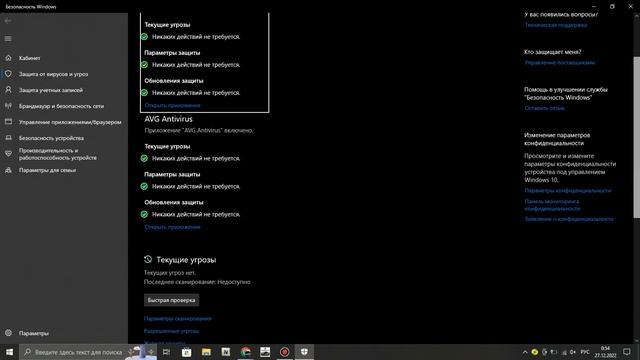Click the window icon for app control
The height and width of the screenshot is (360, 640).
coord(8,122)
